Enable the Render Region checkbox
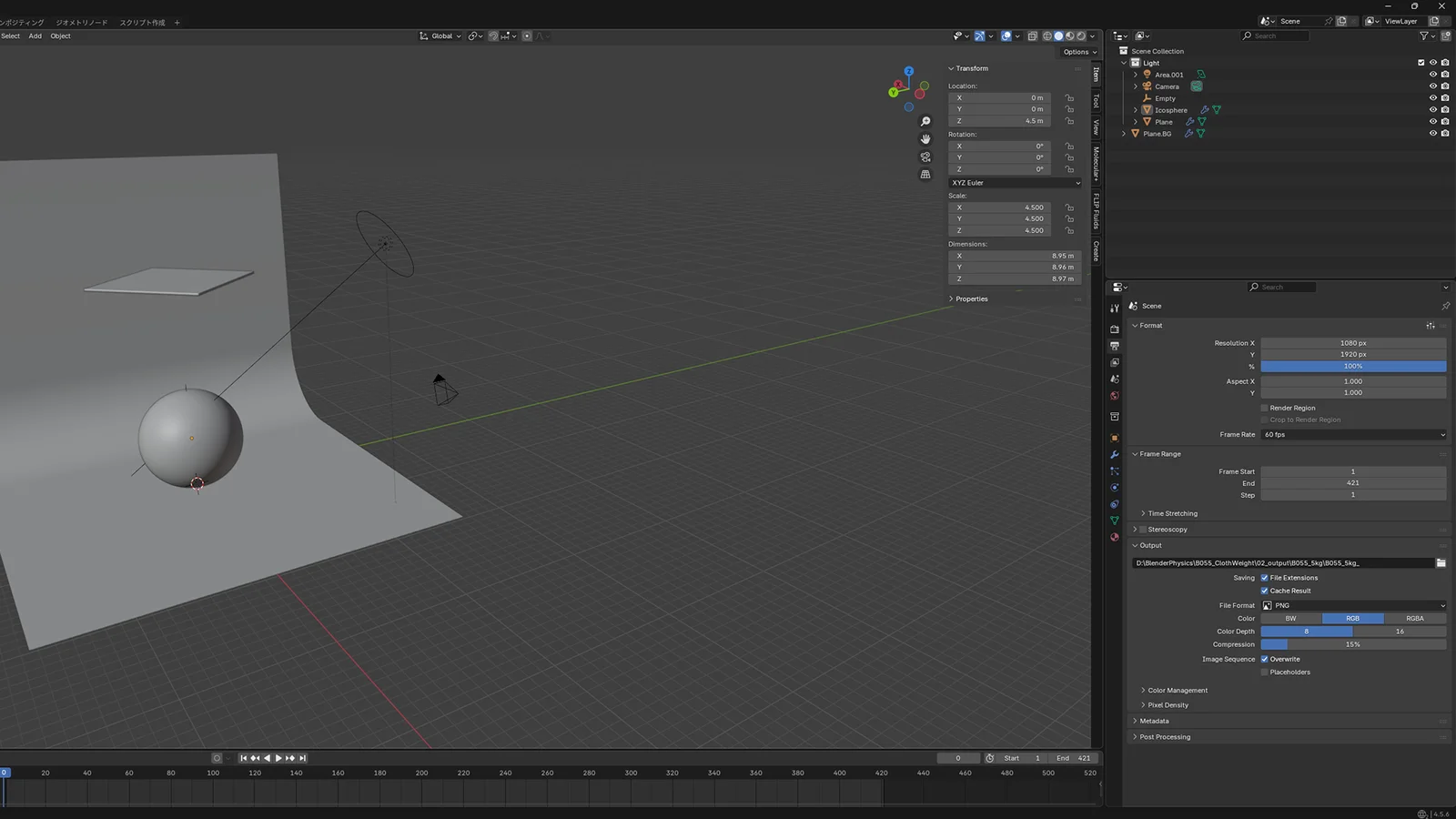The width and height of the screenshot is (1456, 819). click(1264, 408)
